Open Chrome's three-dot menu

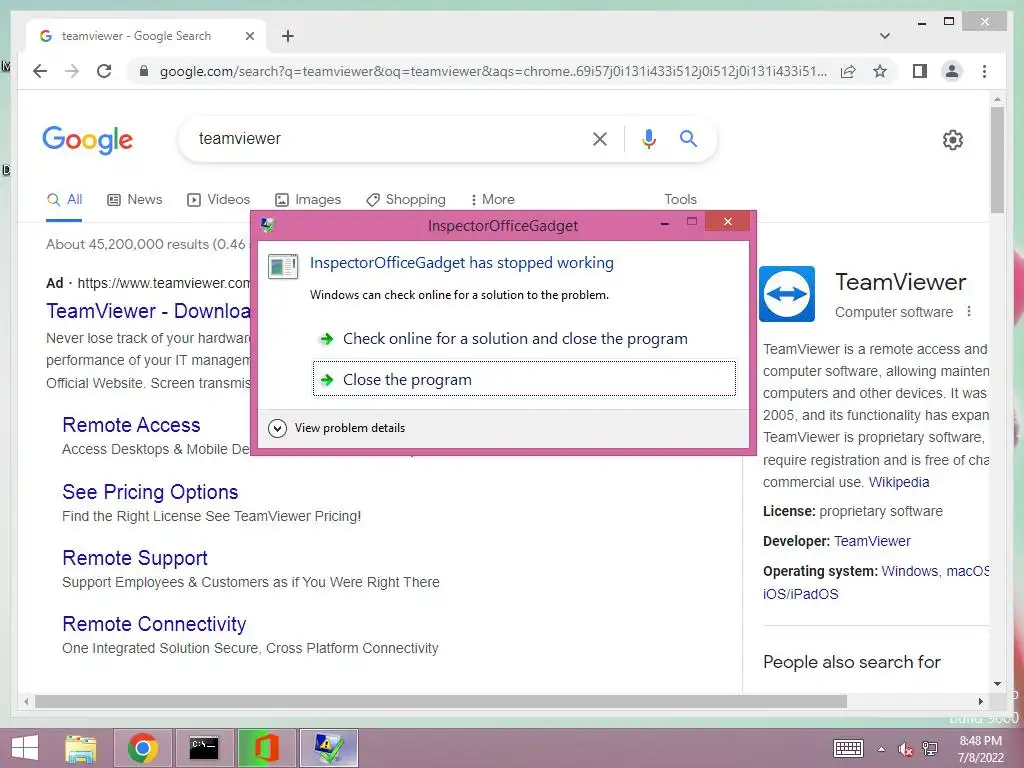[x=984, y=71]
